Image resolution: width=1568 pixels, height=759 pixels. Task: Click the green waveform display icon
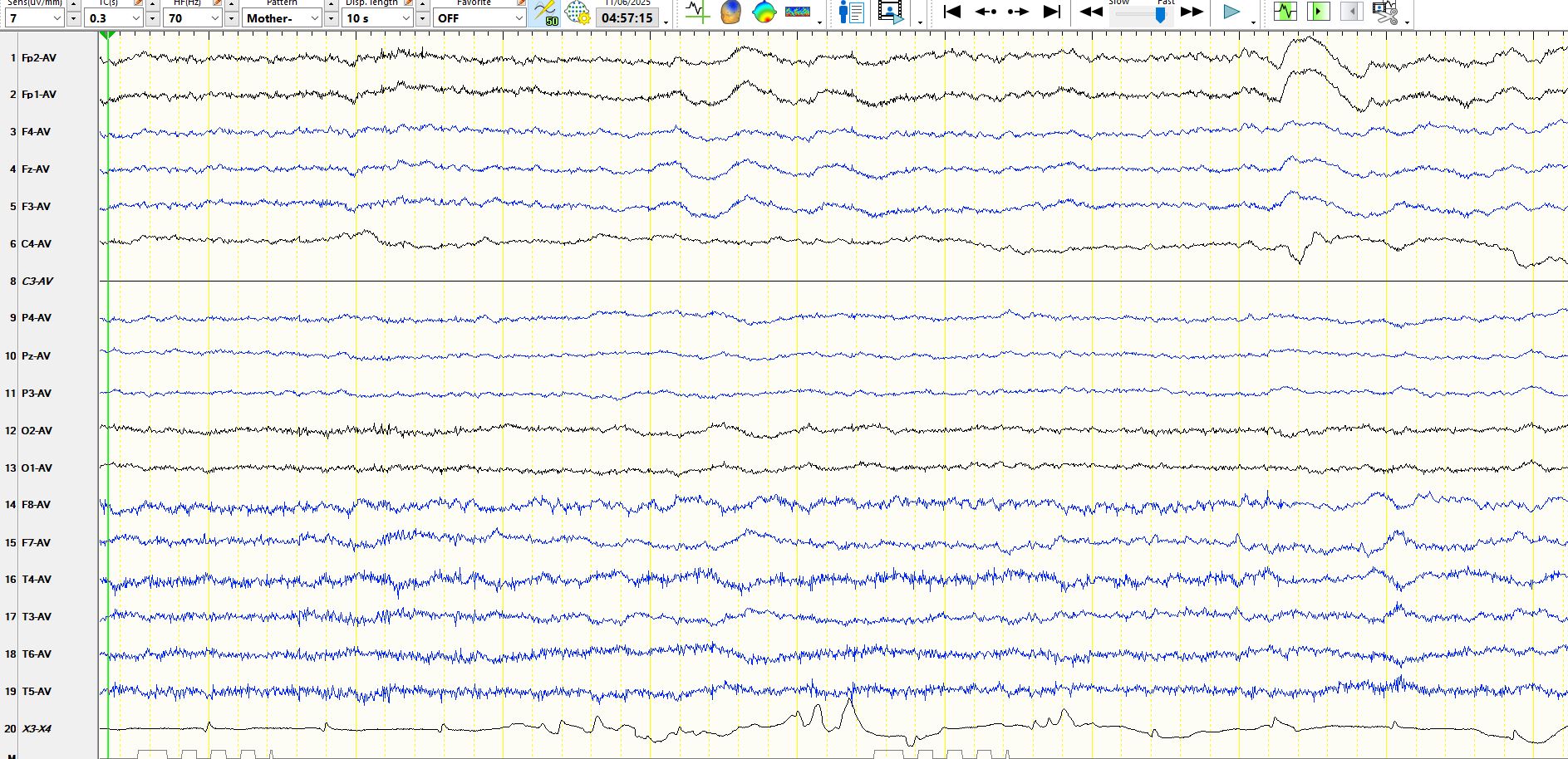pyautogui.click(x=1285, y=12)
